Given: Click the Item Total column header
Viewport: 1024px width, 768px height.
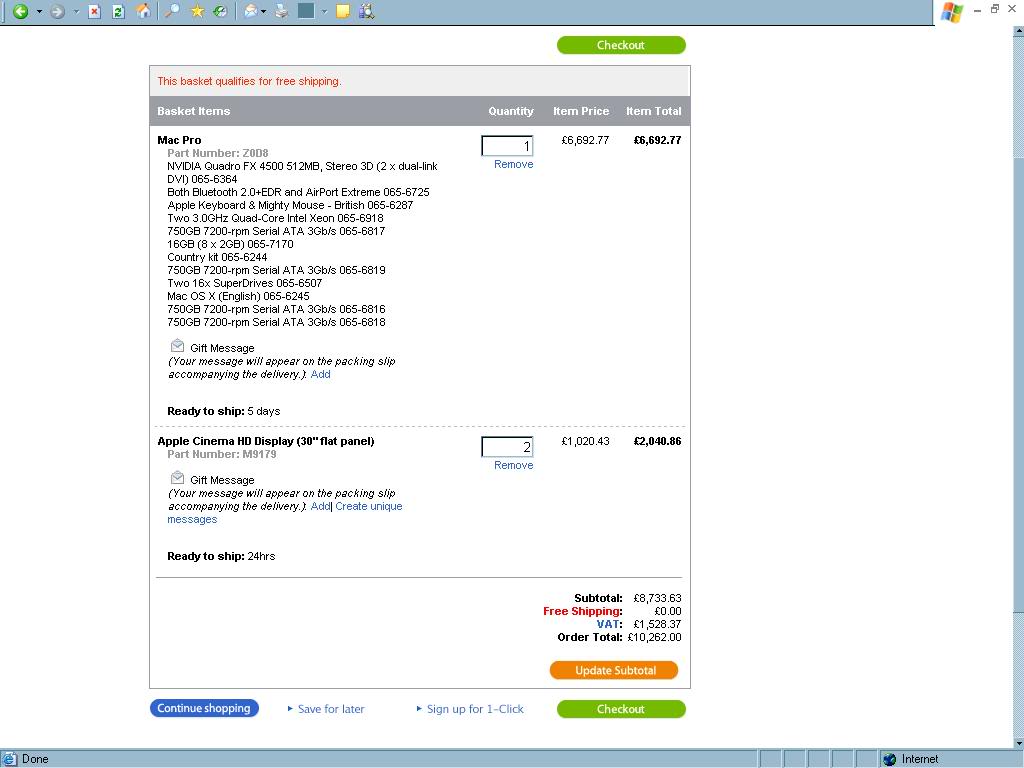Looking at the screenshot, I should tap(654, 111).
